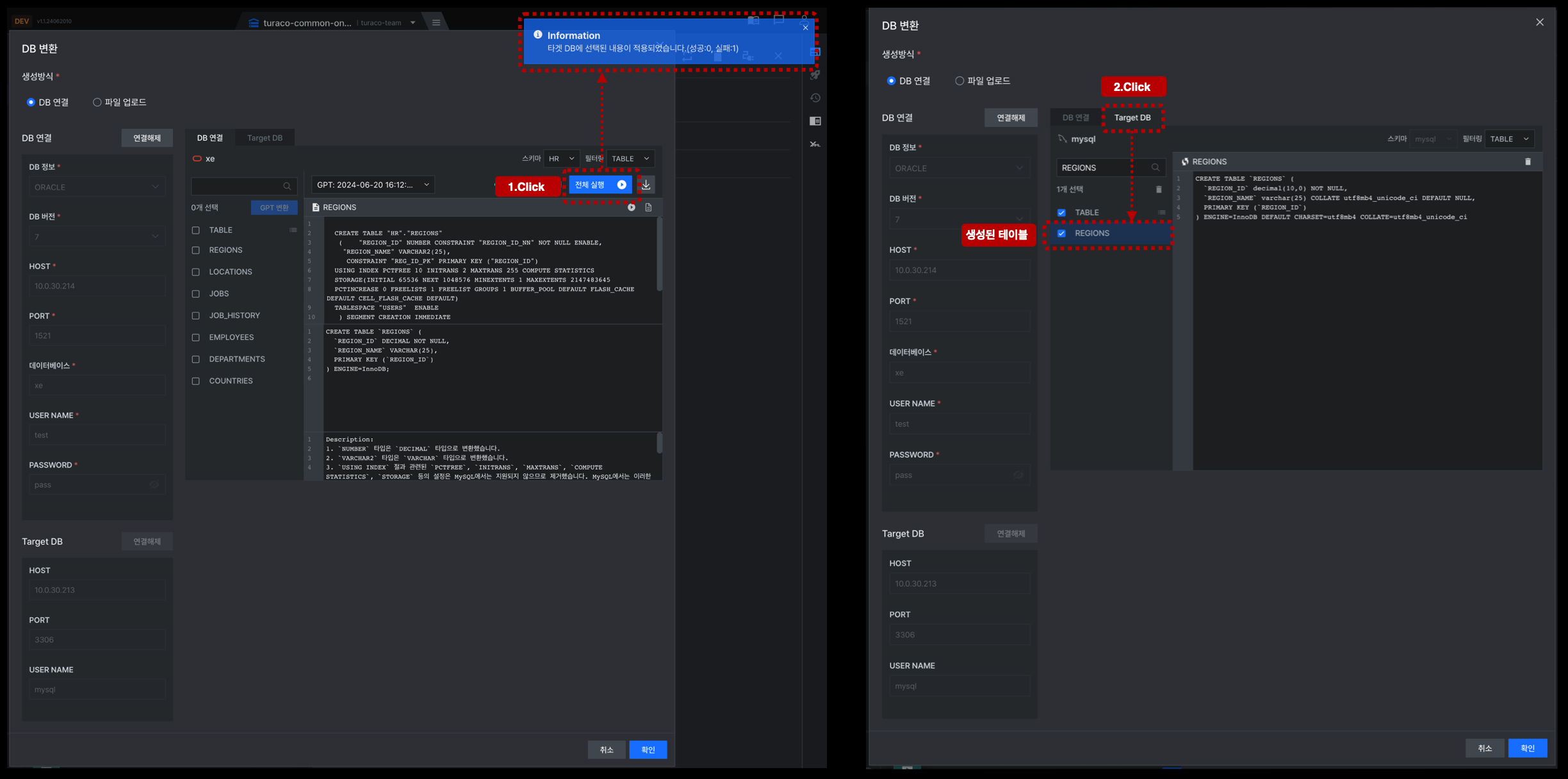This screenshot has height=779, width=1568.
Task: Switch to Target DB tab in right window
Action: pyautogui.click(x=1132, y=118)
